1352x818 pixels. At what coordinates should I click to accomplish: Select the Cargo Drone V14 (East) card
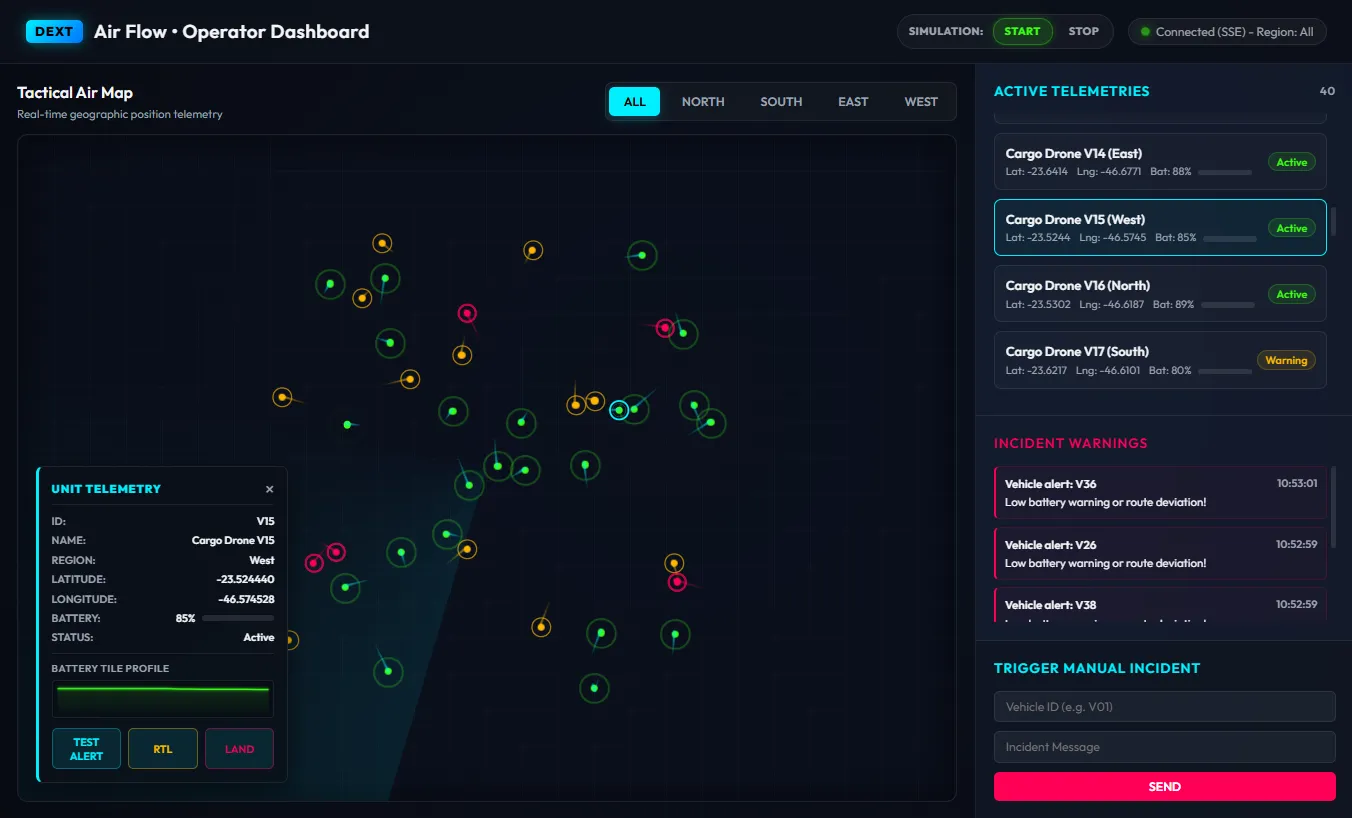(x=1160, y=161)
